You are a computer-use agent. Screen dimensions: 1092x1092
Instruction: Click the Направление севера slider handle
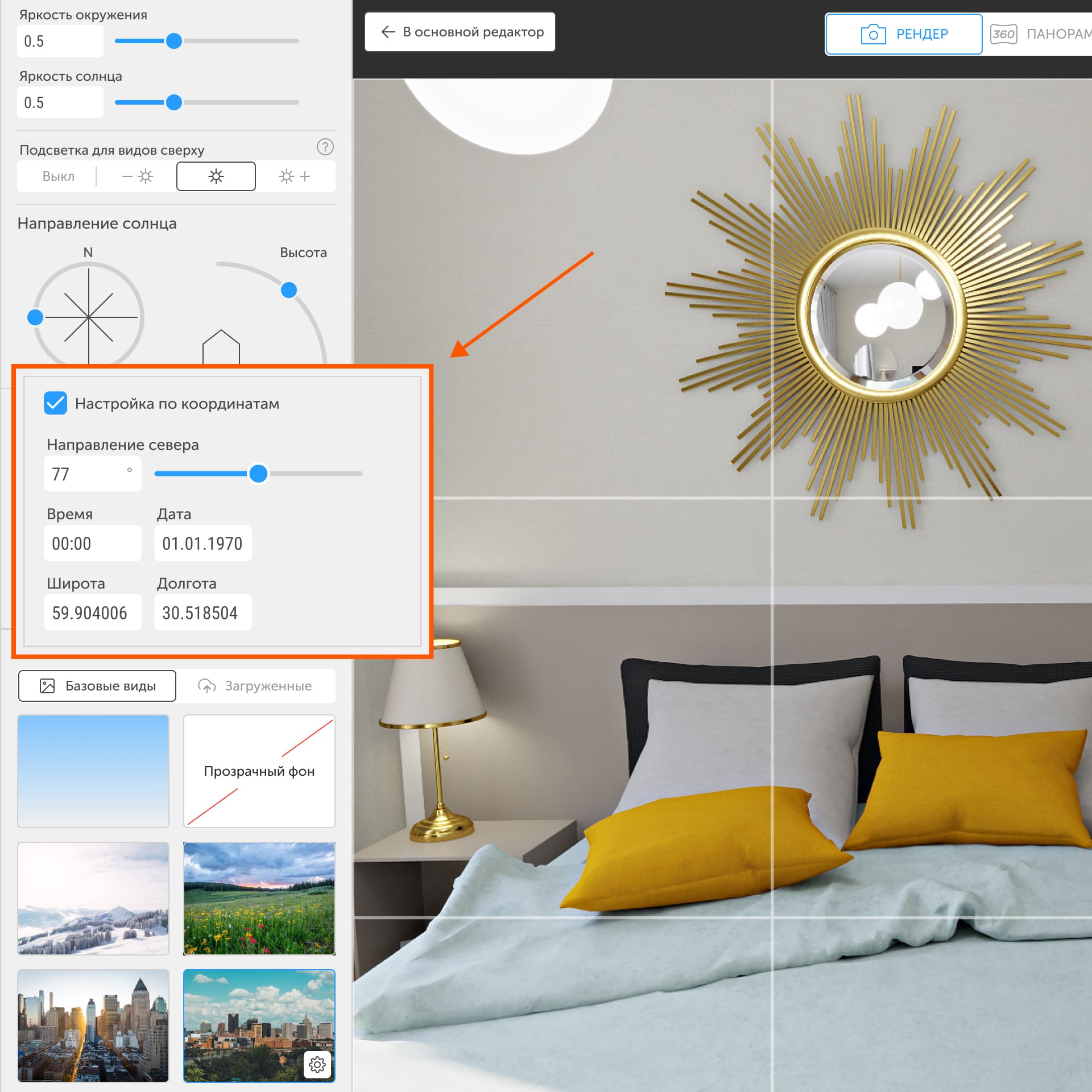coord(258,473)
